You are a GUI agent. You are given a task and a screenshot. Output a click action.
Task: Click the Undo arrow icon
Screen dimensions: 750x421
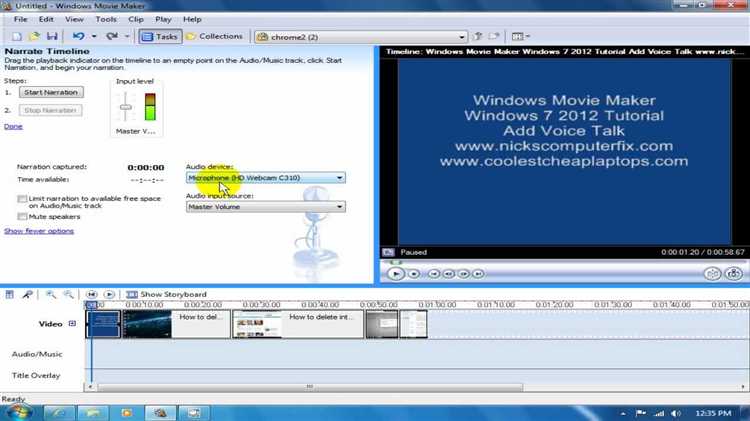pyautogui.click(x=78, y=36)
